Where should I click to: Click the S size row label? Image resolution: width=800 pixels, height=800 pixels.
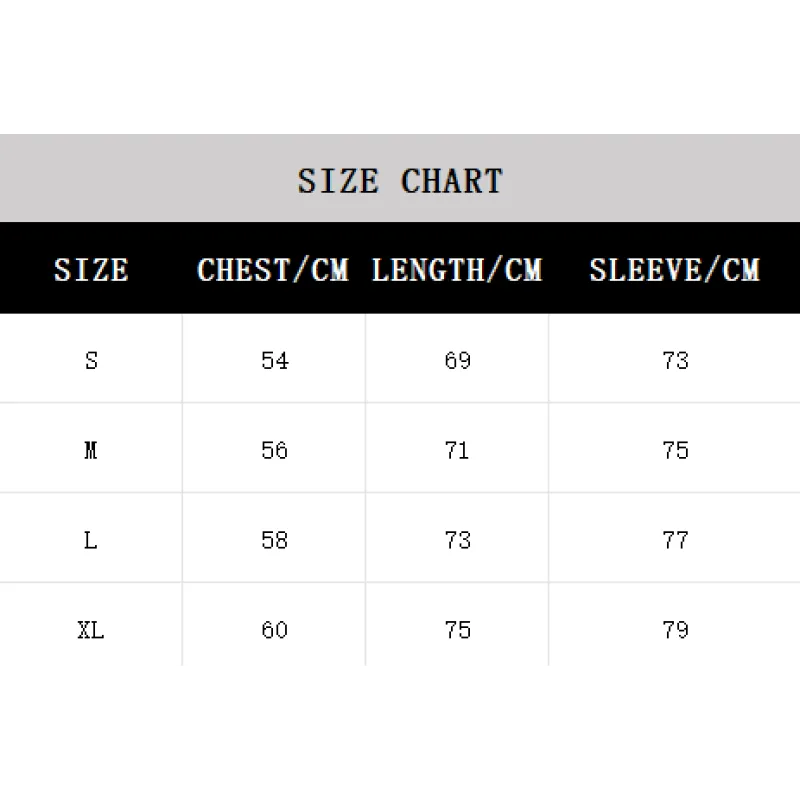pos(91,361)
